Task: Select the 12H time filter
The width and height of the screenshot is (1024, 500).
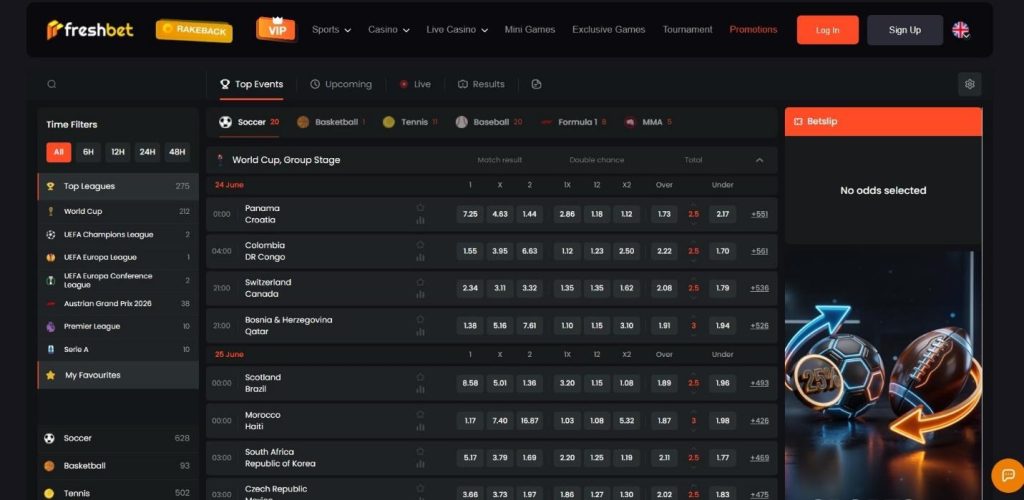Action: [x=118, y=152]
